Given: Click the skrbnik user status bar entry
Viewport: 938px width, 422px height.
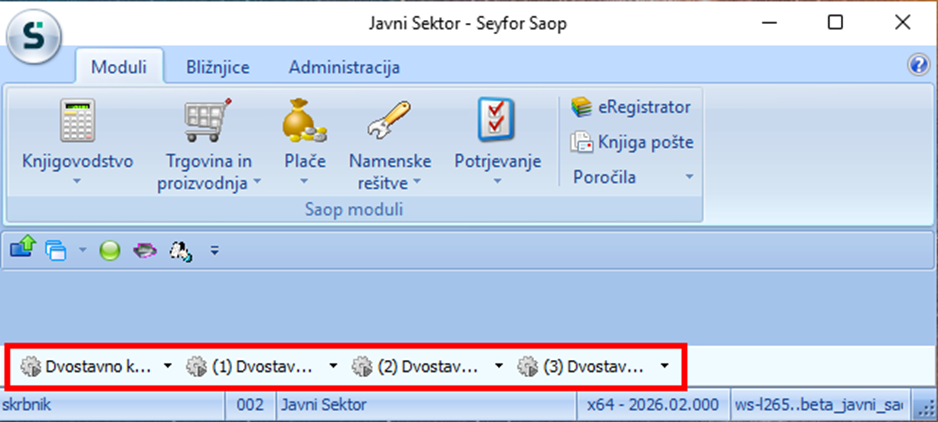Looking at the screenshot, I should click(x=113, y=405).
